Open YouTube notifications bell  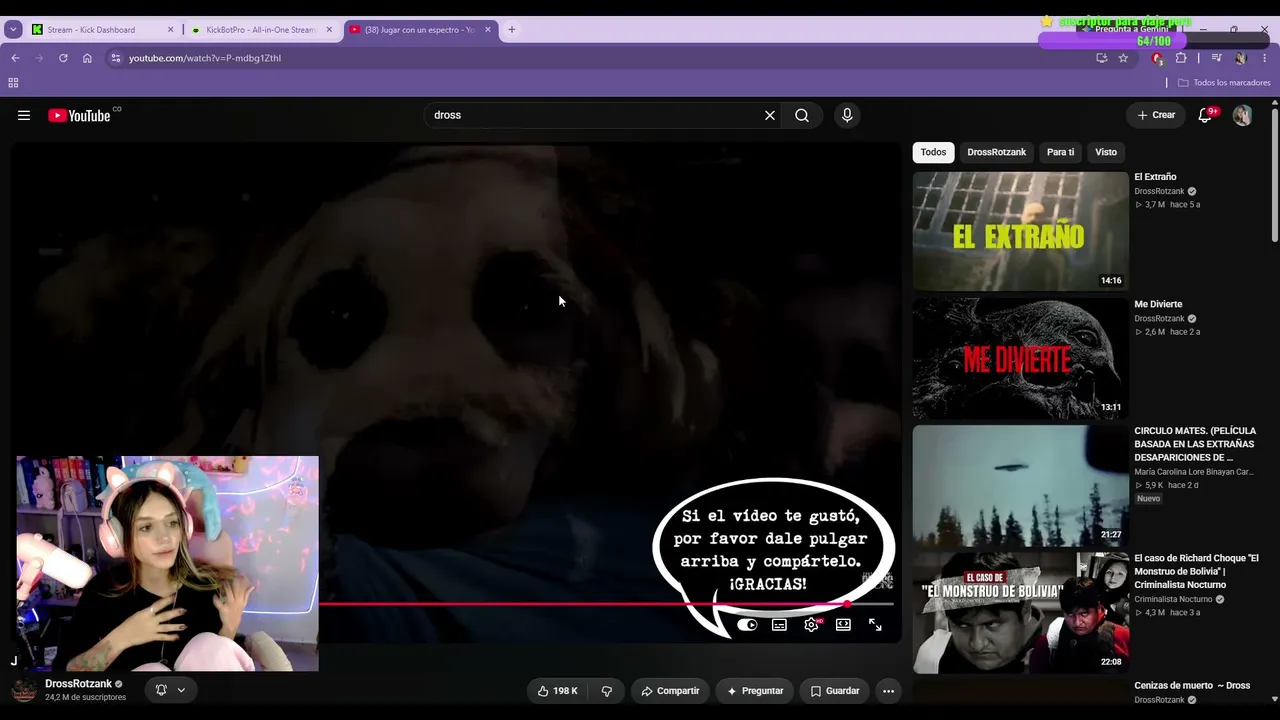click(x=1205, y=115)
